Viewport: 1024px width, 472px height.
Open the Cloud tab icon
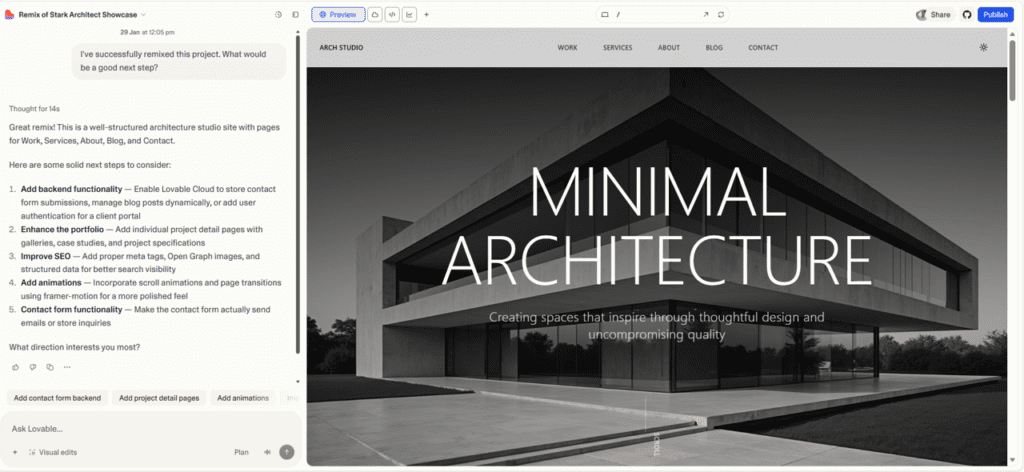[x=375, y=14]
